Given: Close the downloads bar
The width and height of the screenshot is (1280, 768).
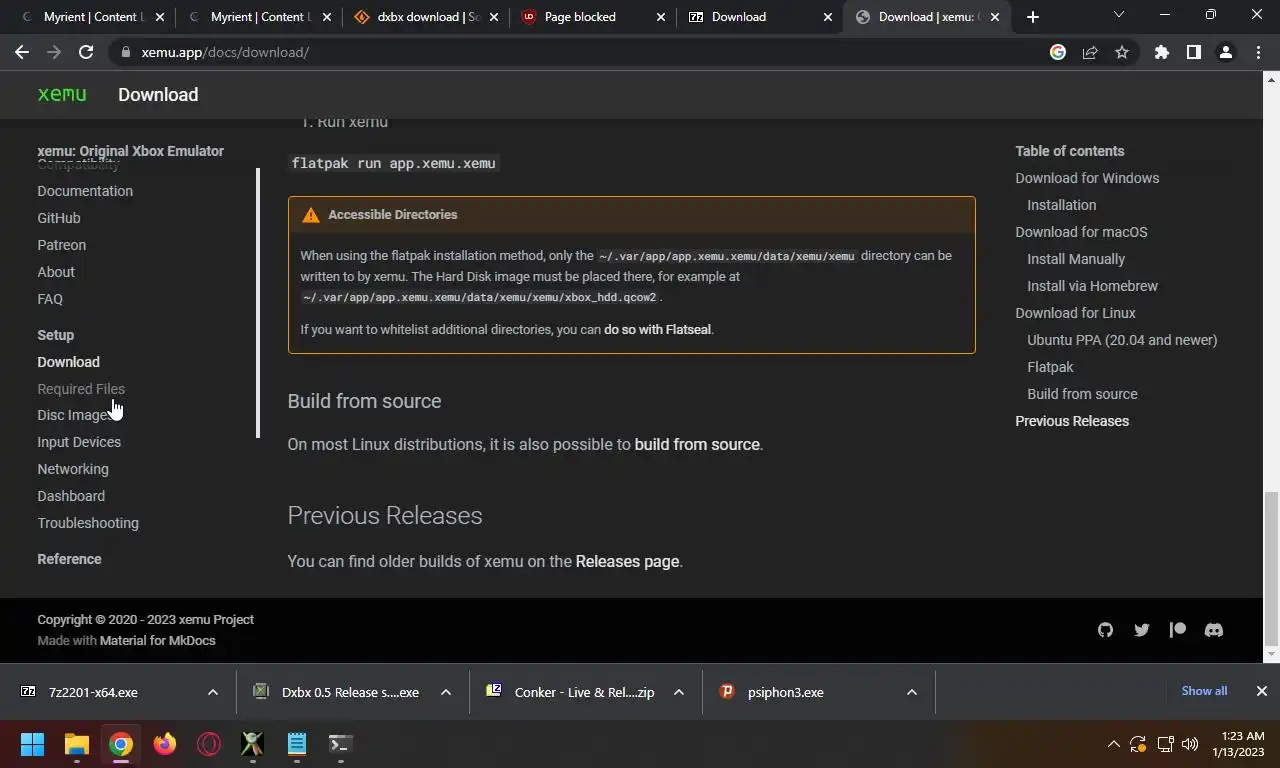Looking at the screenshot, I should [1262, 691].
